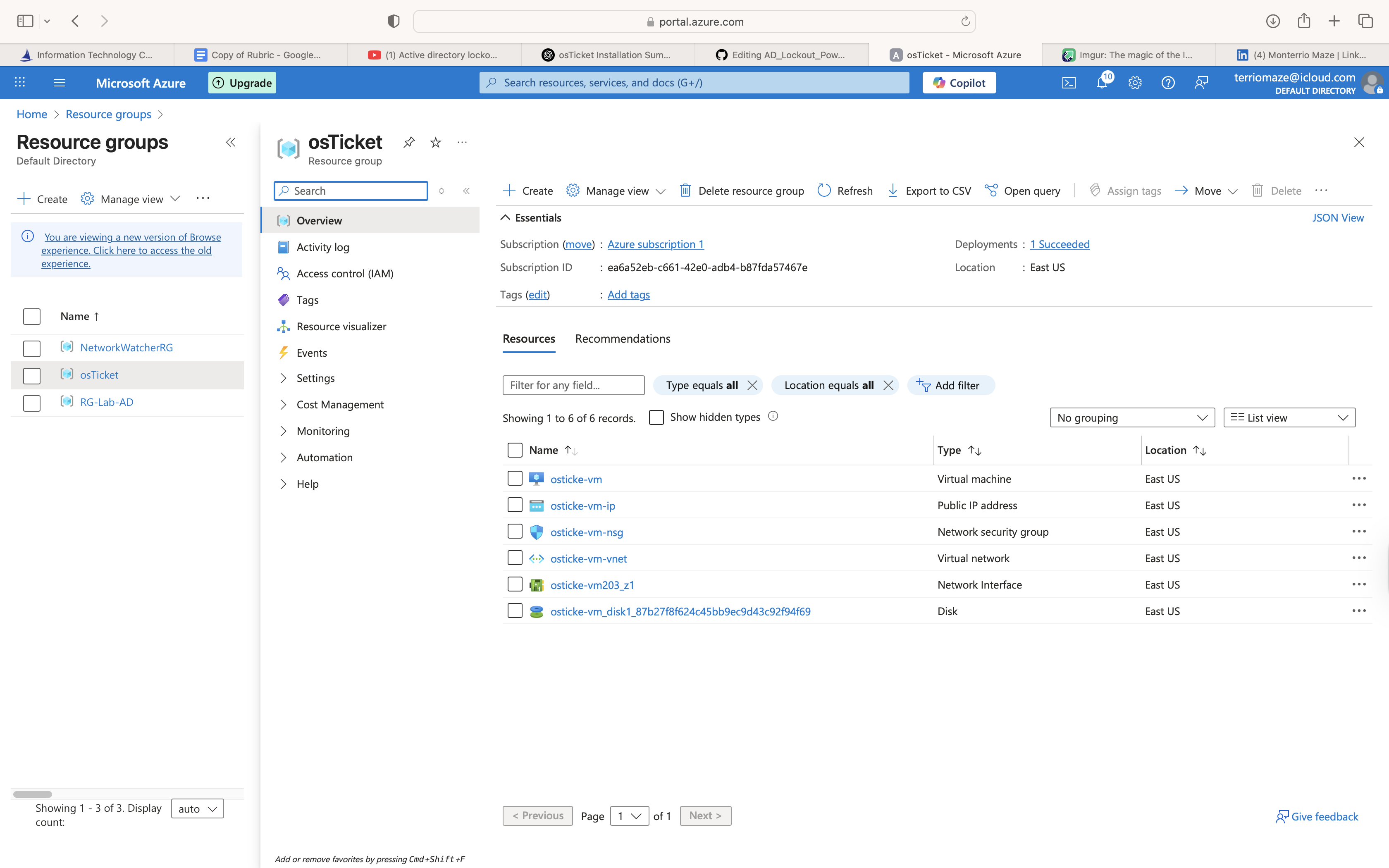Open Azure Cloud Shell icon
Image resolution: width=1389 pixels, height=868 pixels.
tap(1069, 83)
